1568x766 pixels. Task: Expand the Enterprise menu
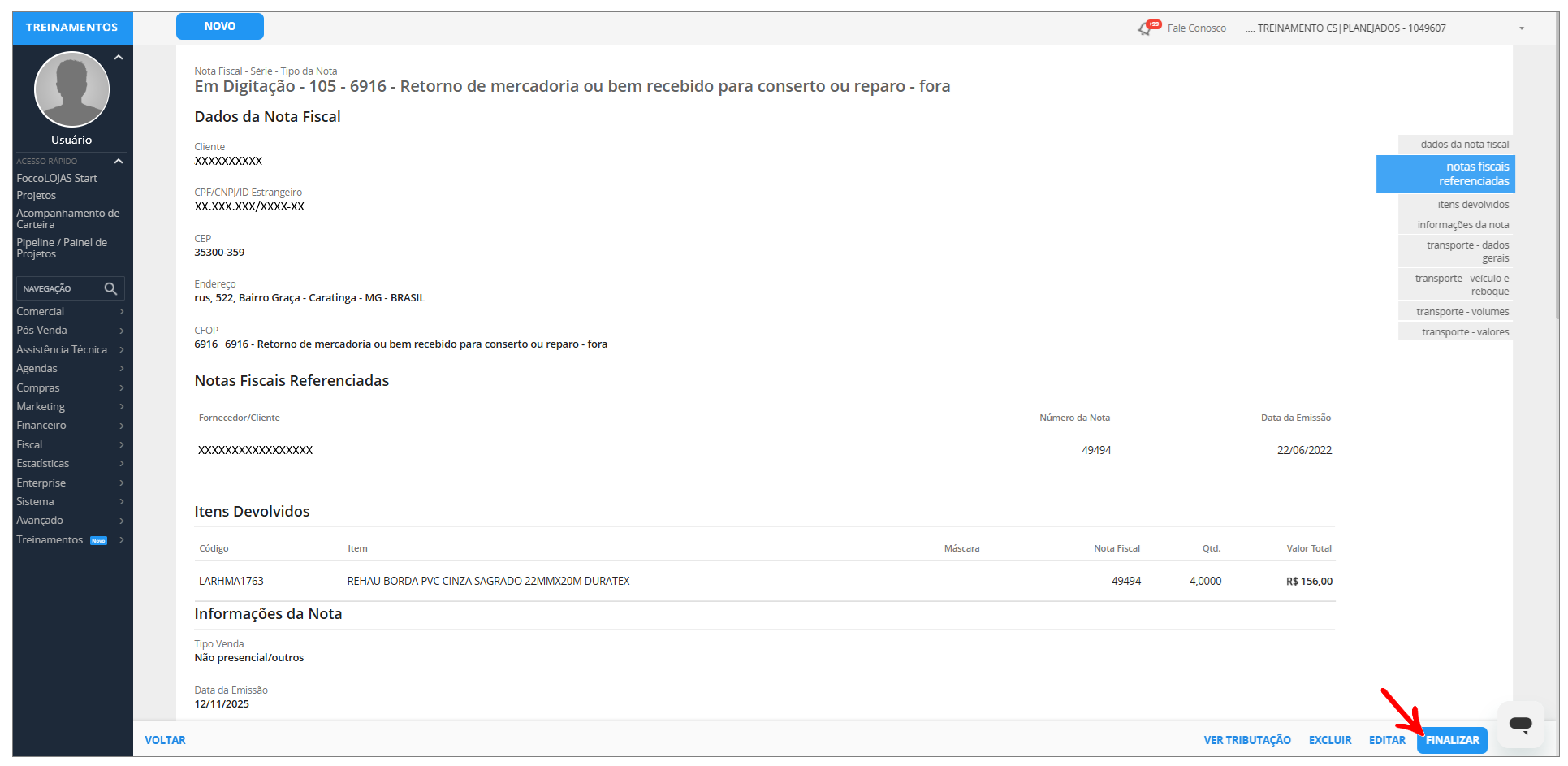(70, 483)
